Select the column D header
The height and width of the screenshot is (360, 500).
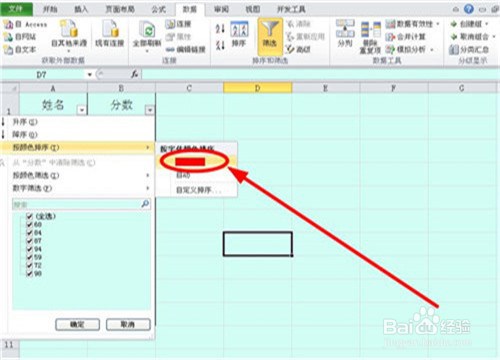pyautogui.click(x=257, y=88)
